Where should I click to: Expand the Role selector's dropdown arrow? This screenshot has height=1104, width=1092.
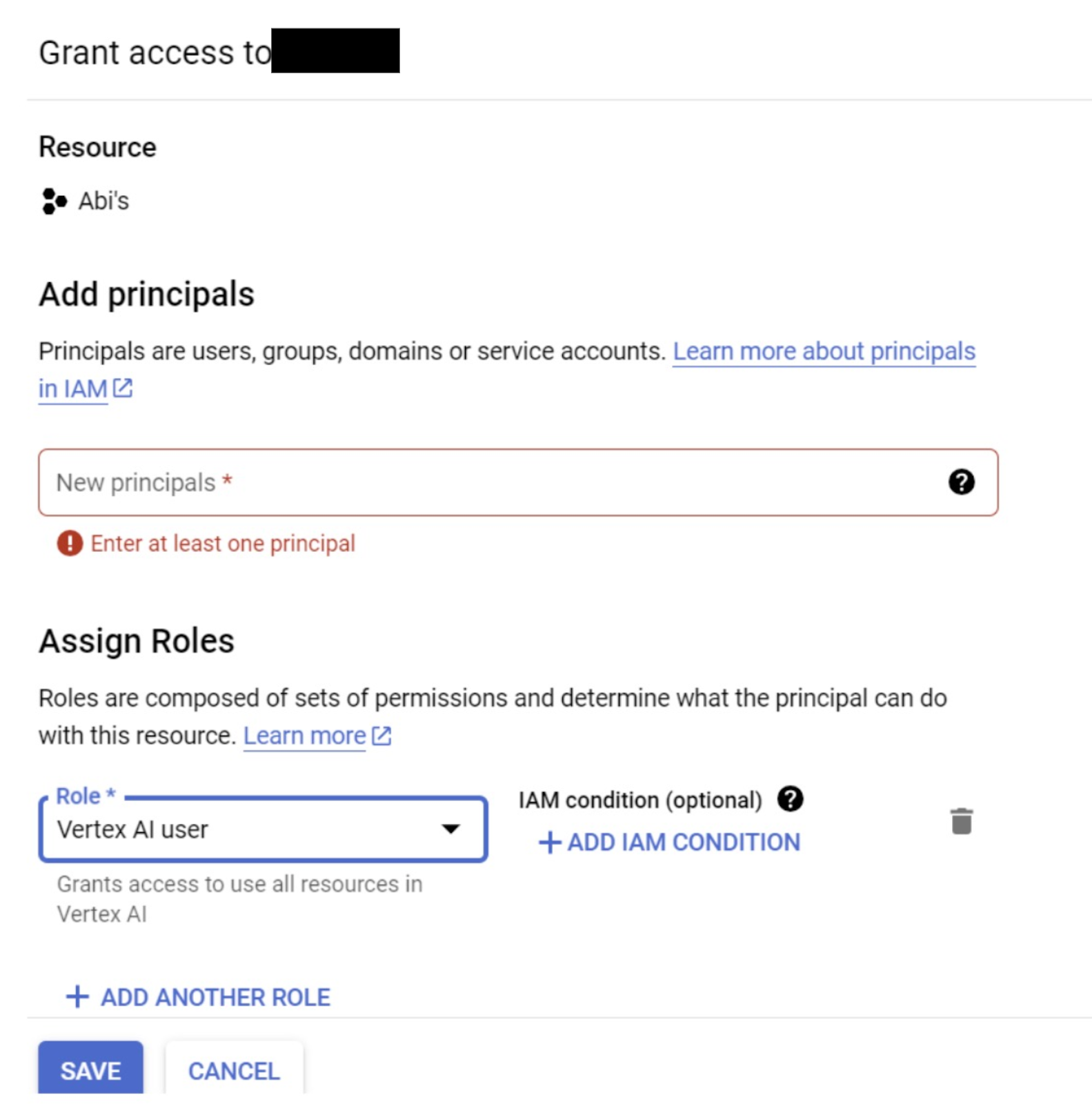pos(450,829)
